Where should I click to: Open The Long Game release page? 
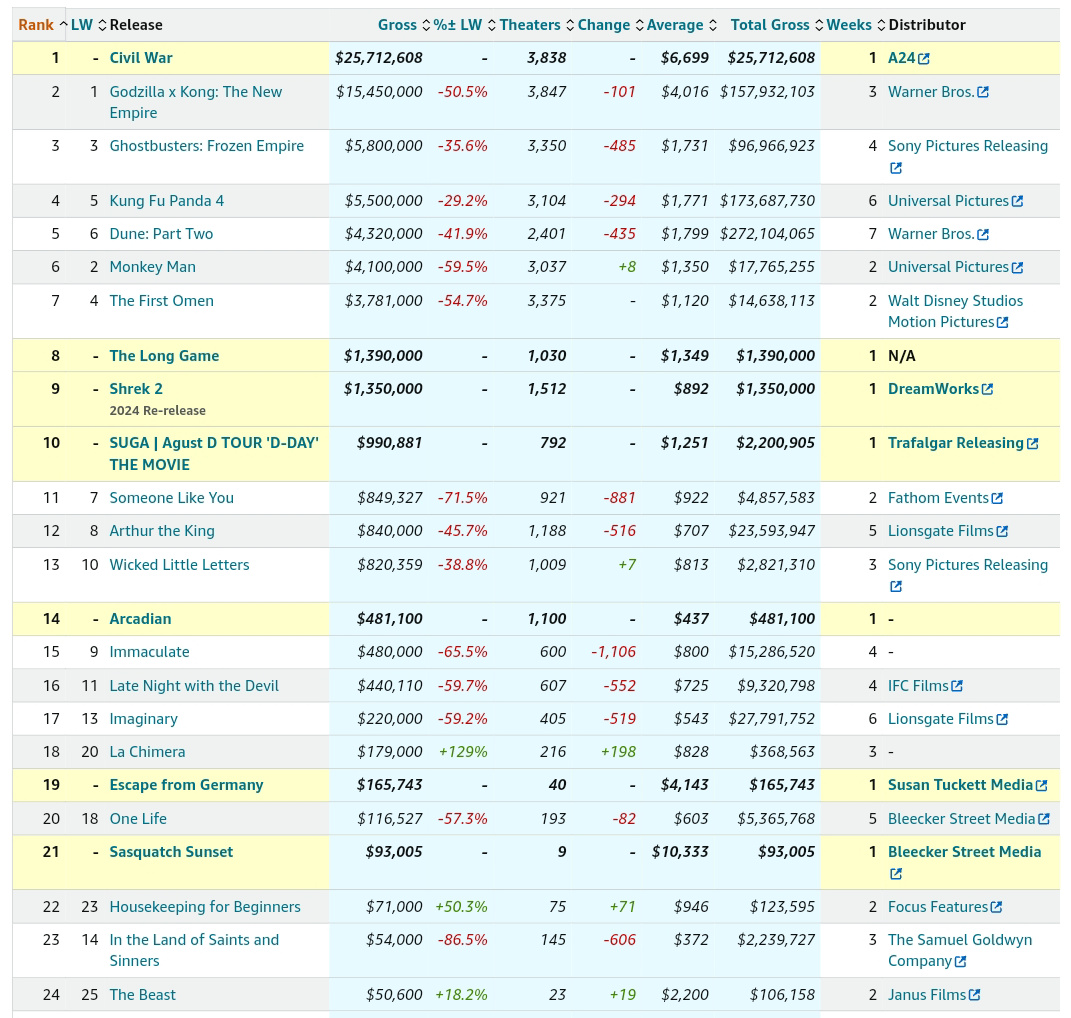[x=164, y=356]
